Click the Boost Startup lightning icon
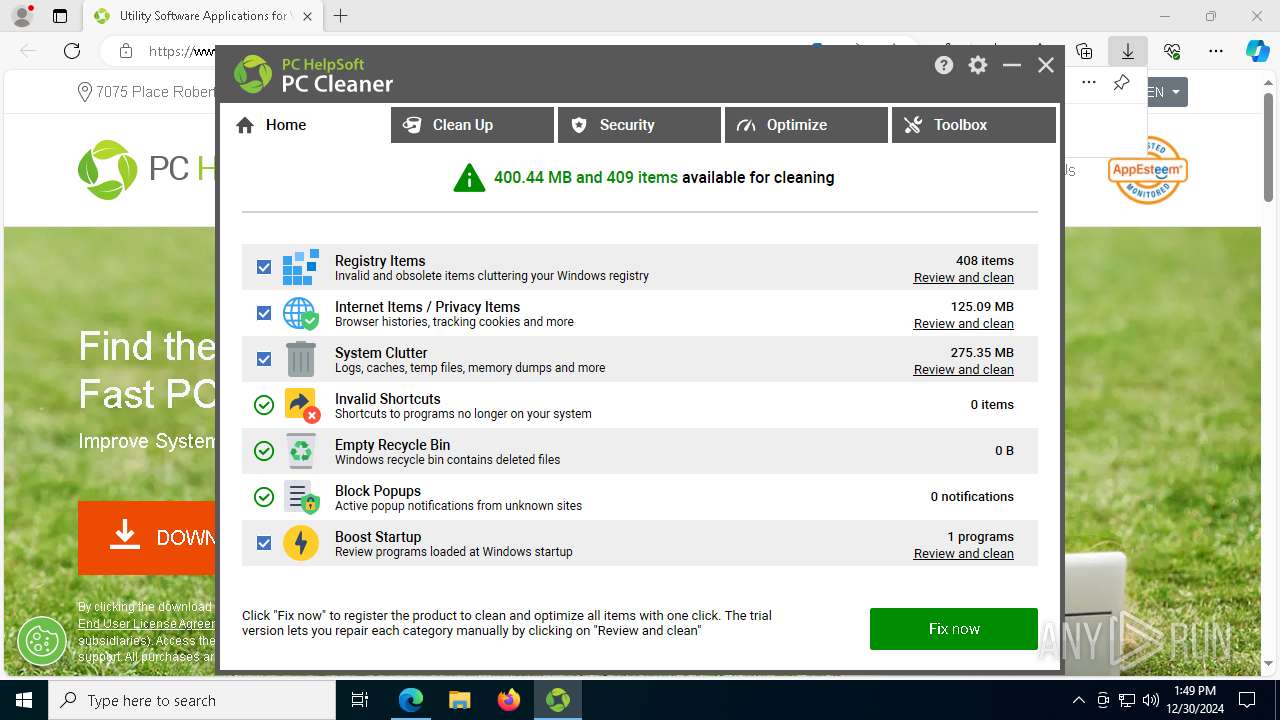The width and height of the screenshot is (1280, 720). (301, 543)
